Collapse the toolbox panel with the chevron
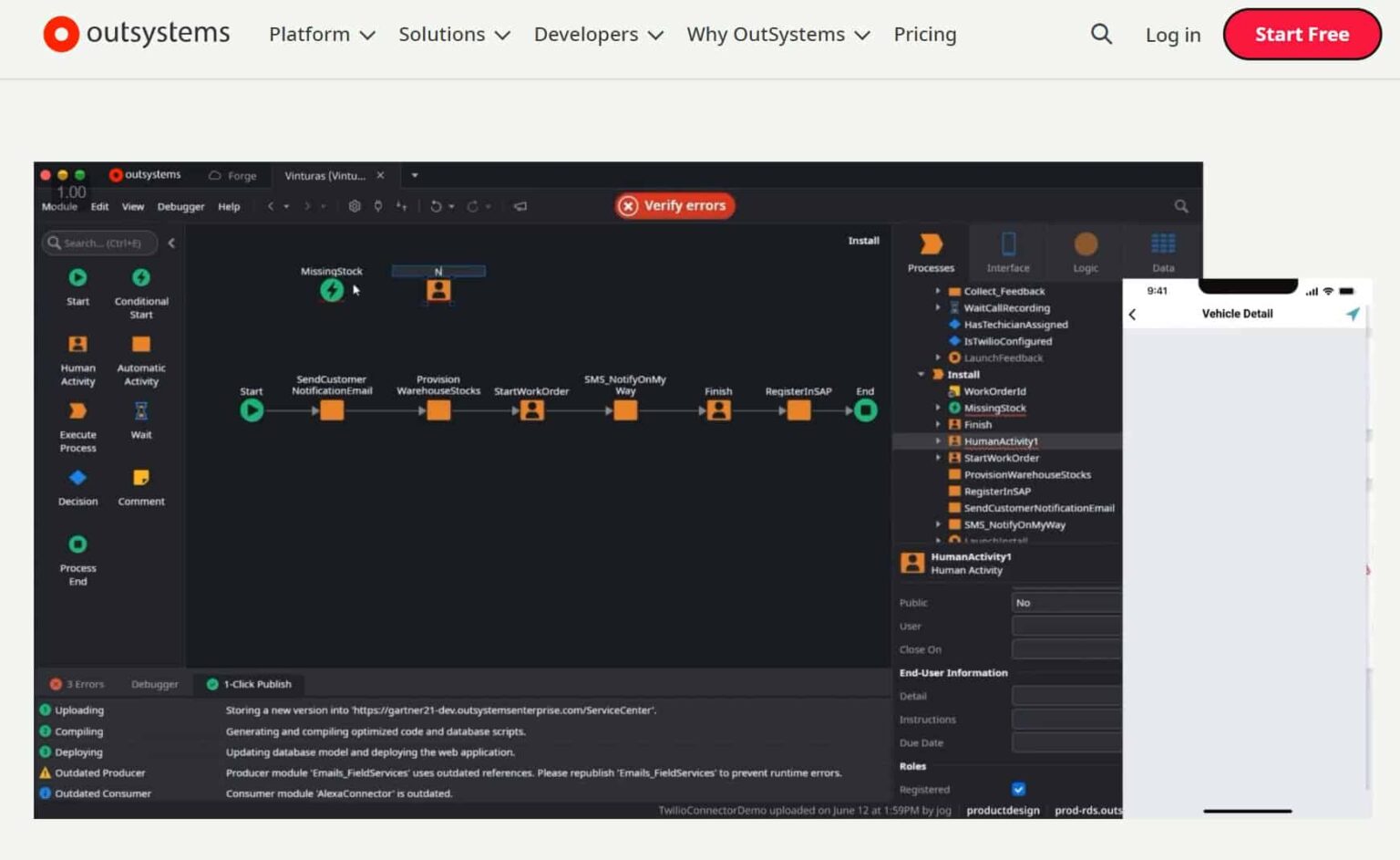The width and height of the screenshot is (1400, 860). (171, 243)
